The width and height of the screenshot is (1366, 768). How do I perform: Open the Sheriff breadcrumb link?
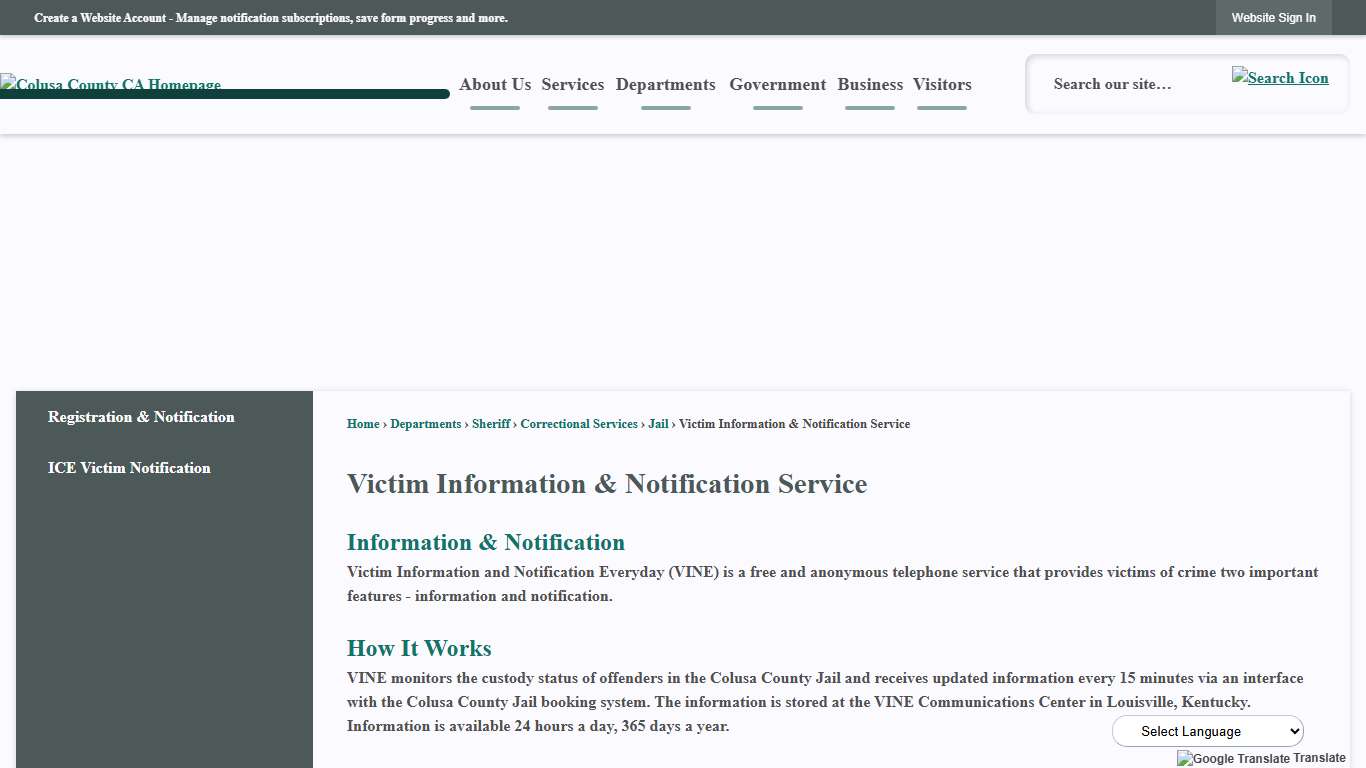click(x=490, y=423)
